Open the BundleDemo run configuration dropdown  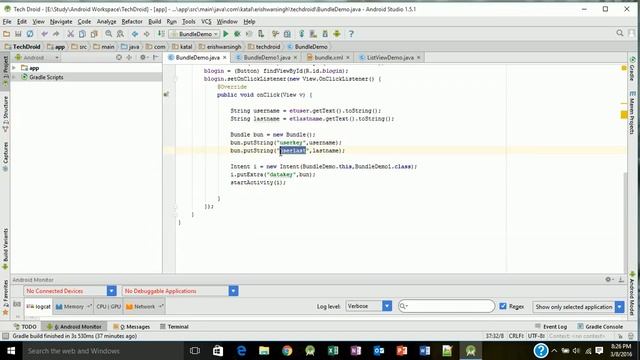coord(194,34)
